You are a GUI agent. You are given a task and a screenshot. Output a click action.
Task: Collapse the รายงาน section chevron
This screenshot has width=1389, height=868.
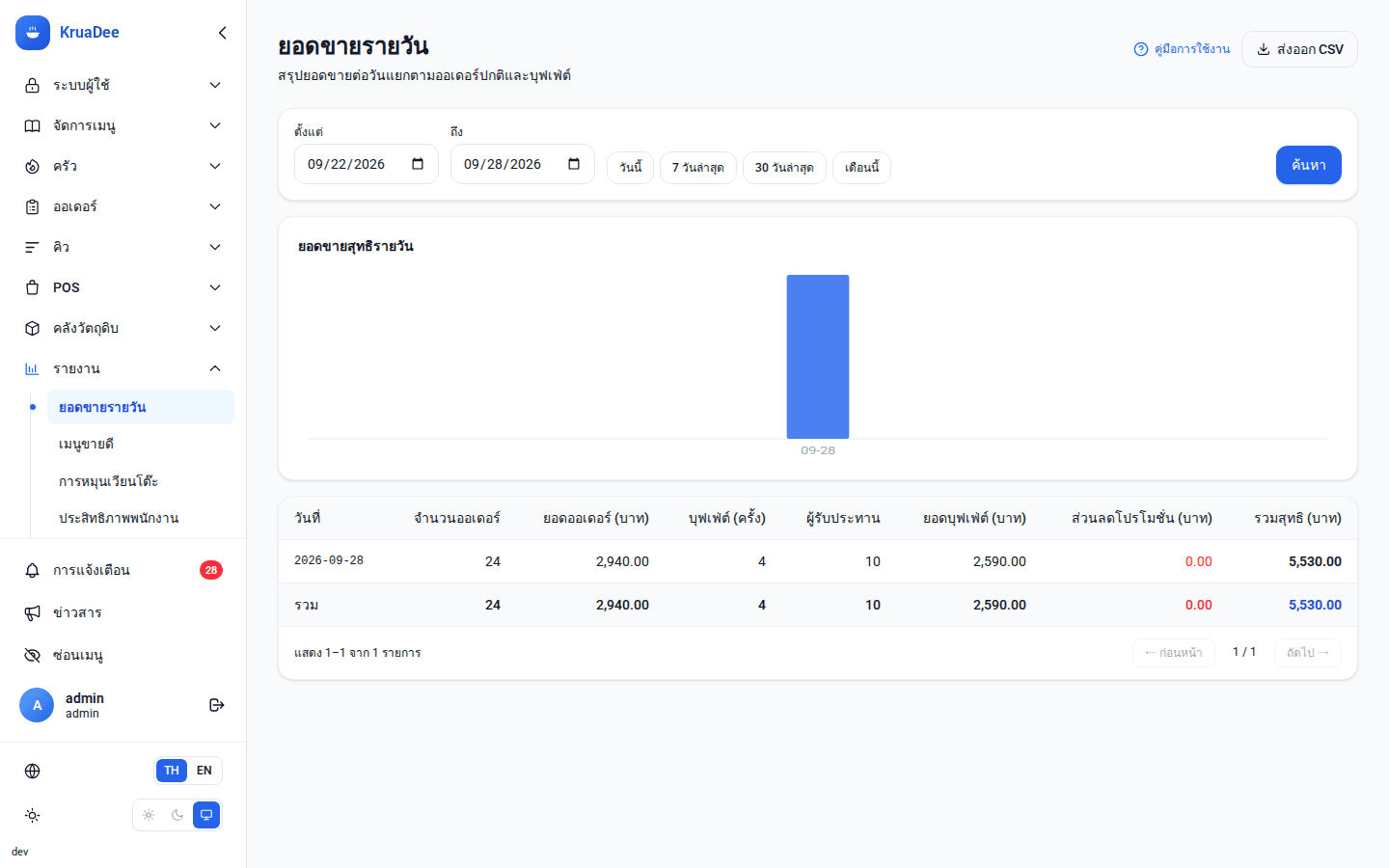(x=215, y=368)
